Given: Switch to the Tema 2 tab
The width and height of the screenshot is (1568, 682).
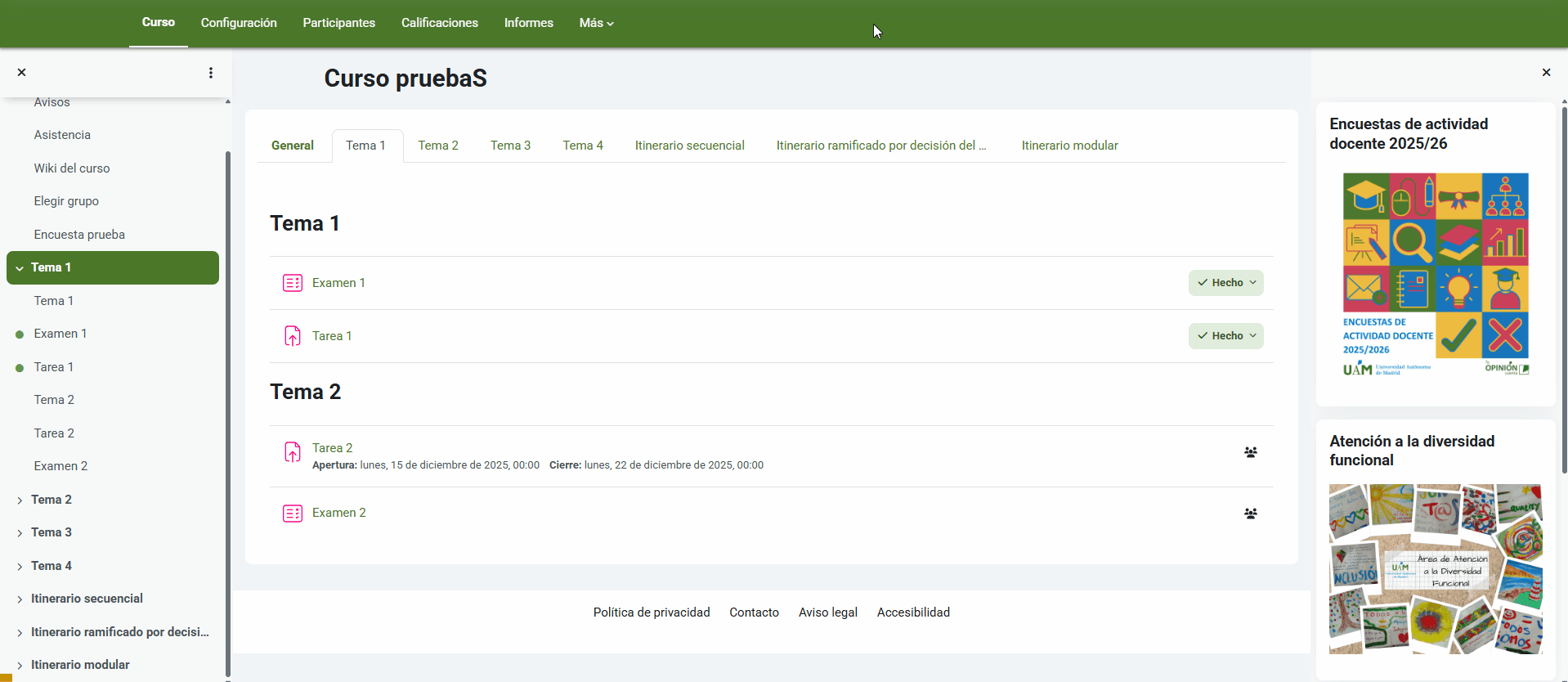Looking at the screenshot, I should click(438, 146).
